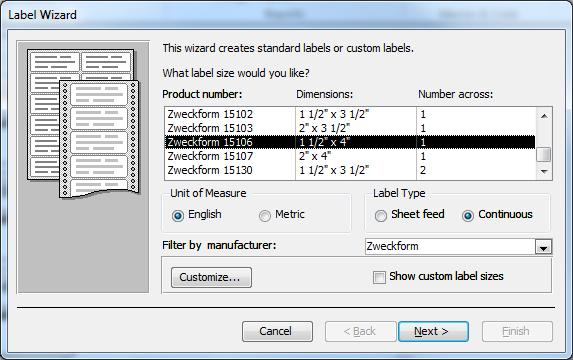
Task: Click the Cancel button
Action: pyautogui.click(x=277, y=331)
